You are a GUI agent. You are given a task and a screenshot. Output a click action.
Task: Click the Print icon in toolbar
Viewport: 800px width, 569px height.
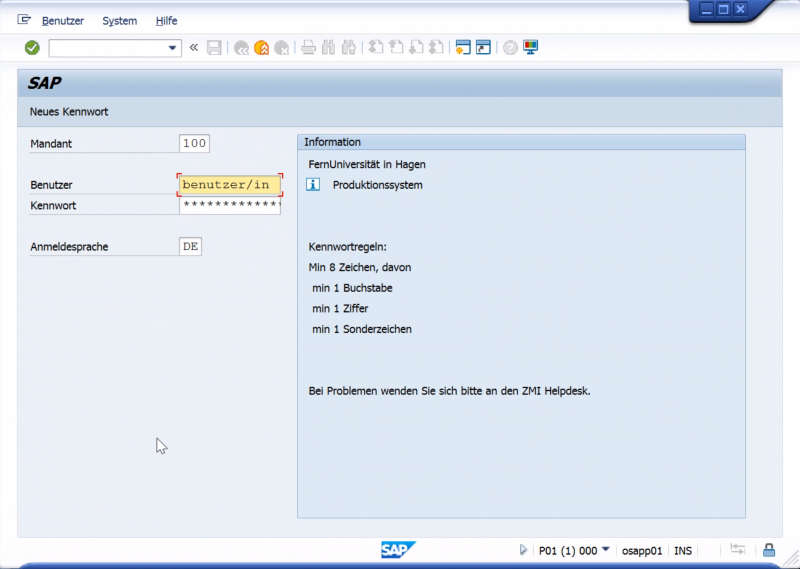(x=308, y=48)
